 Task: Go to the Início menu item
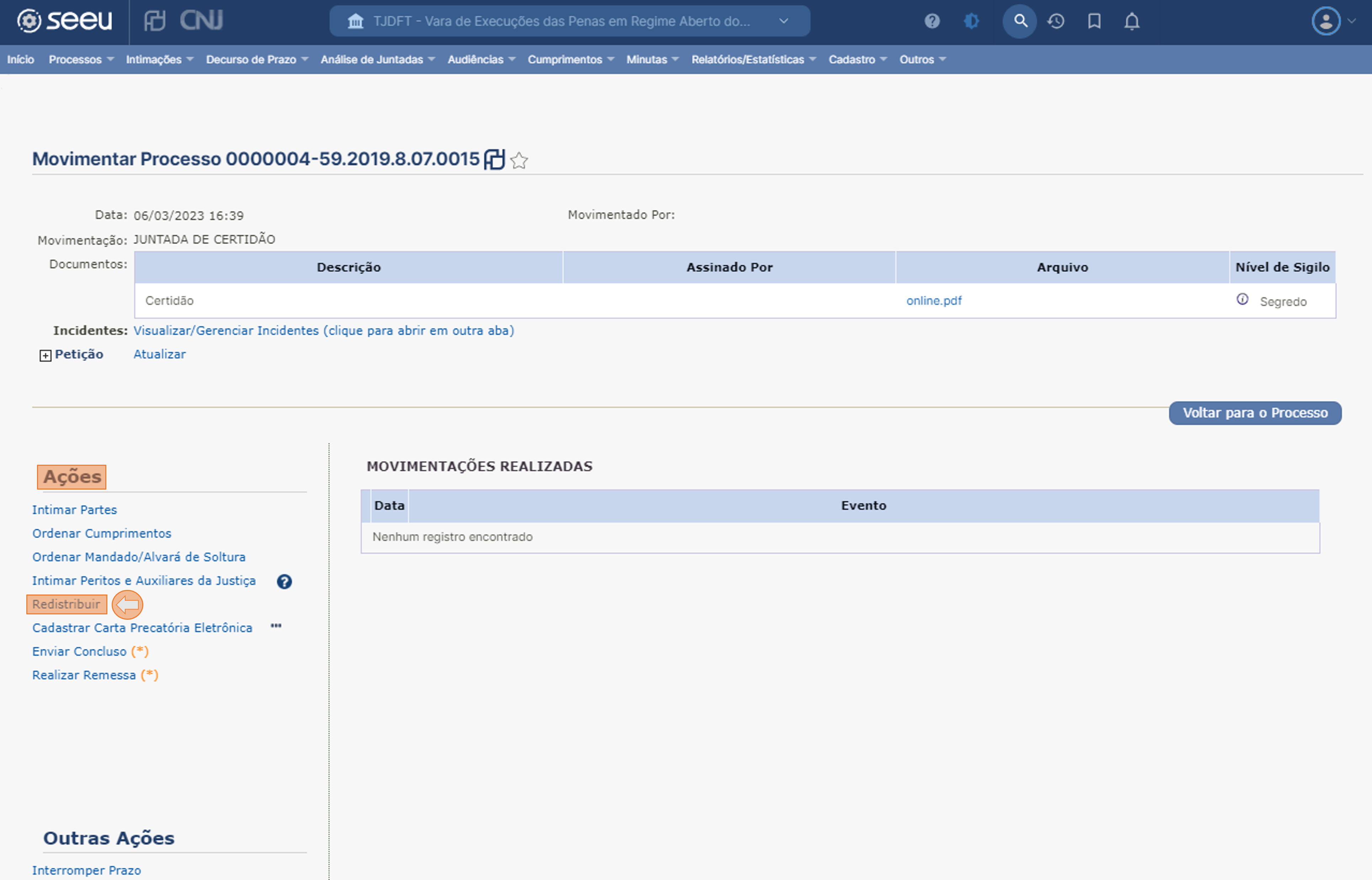coord(21,59)
